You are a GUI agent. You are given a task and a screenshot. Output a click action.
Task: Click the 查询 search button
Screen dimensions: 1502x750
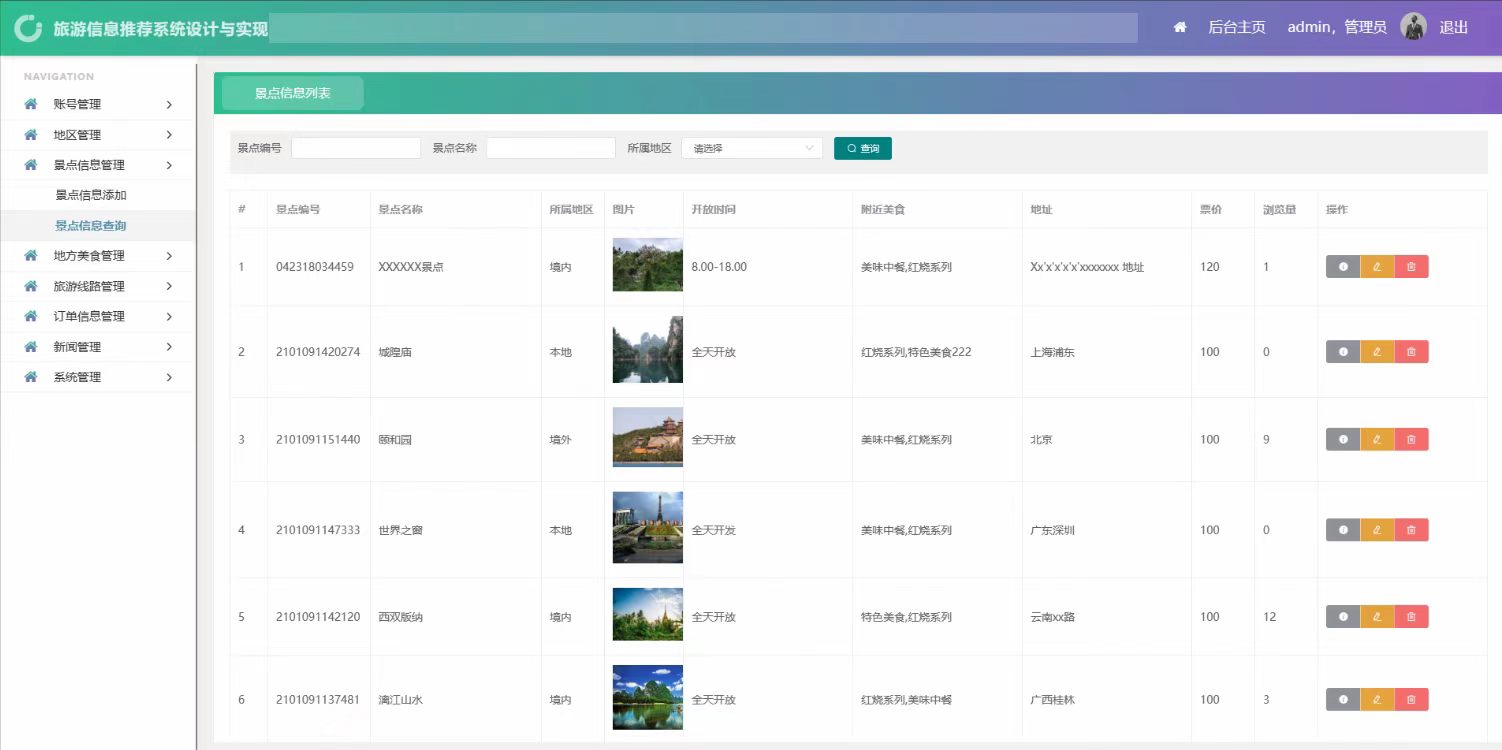(863, 148)
